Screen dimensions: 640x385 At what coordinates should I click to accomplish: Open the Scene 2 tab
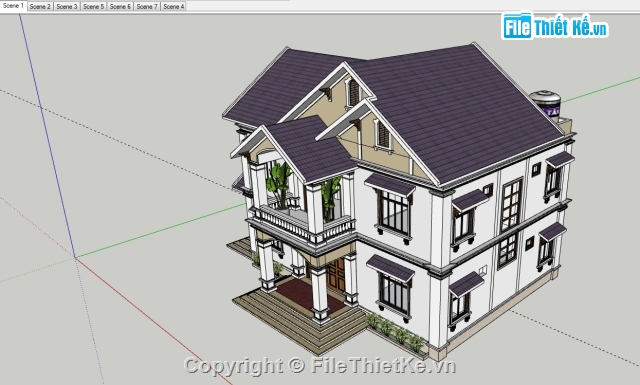(40, 7)
